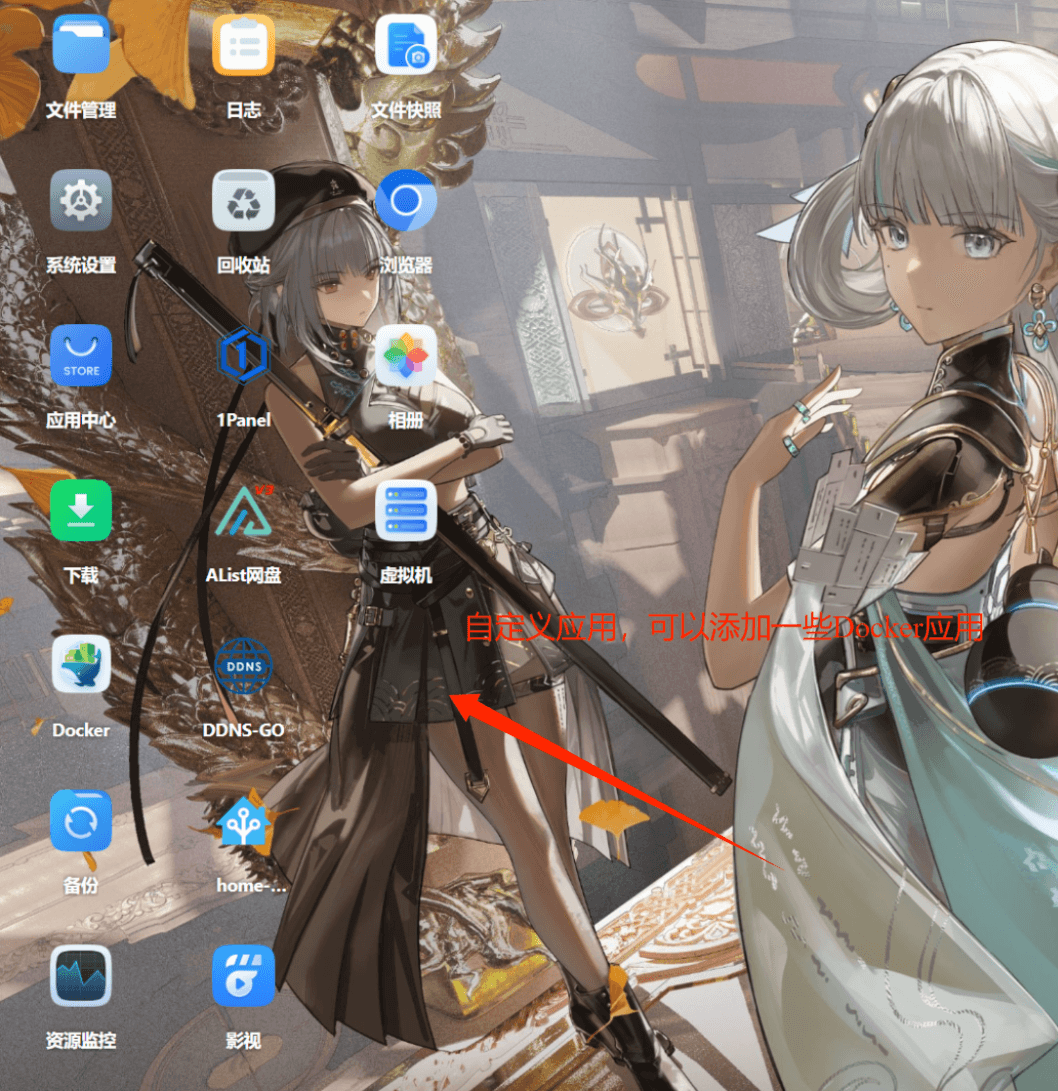Launch the AList网盘 icon
Viewport: 1058px width, 1091px height.
pos(243,511)
